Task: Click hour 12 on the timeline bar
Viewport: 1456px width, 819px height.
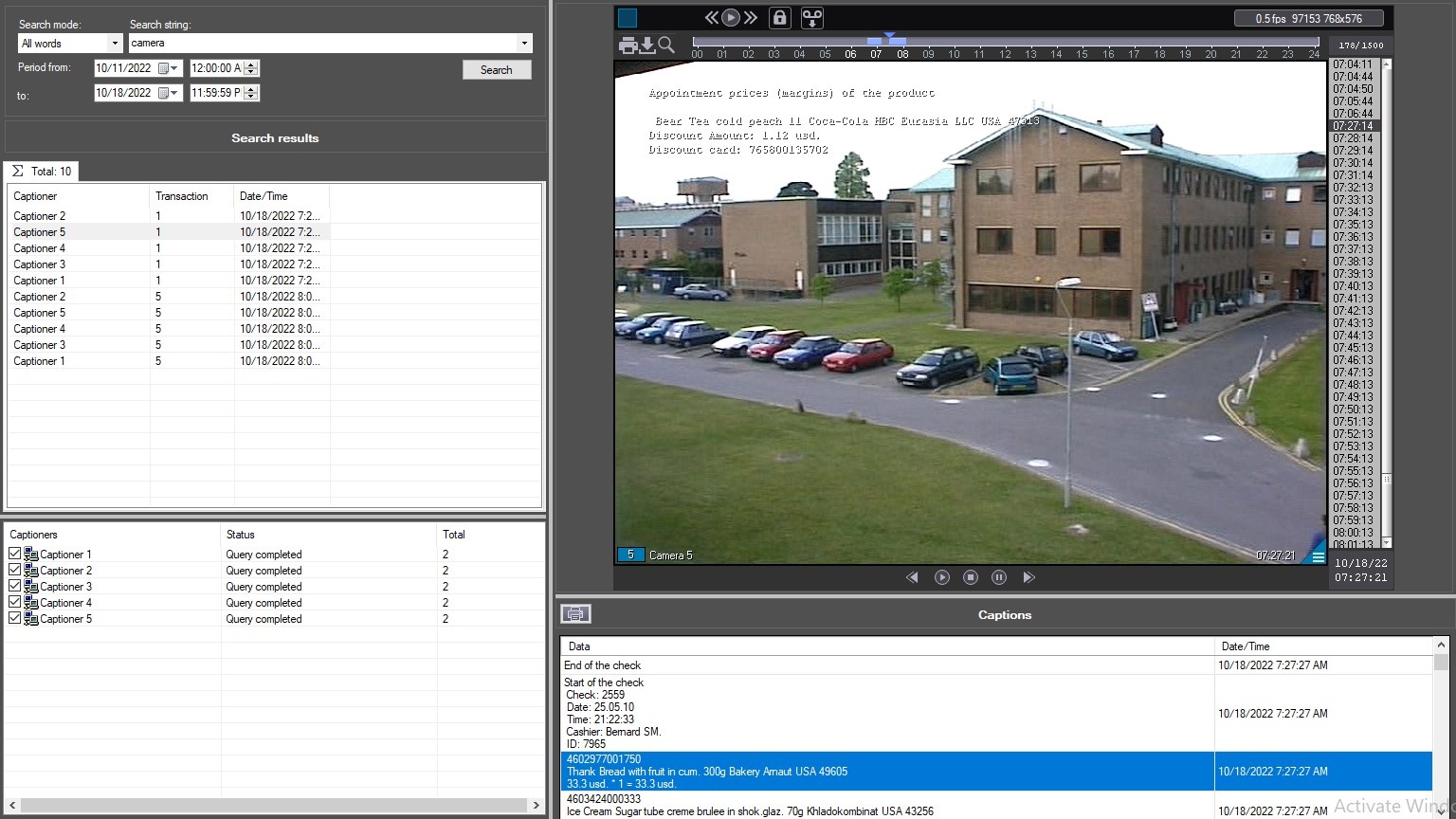Action: coord(1005,54)
